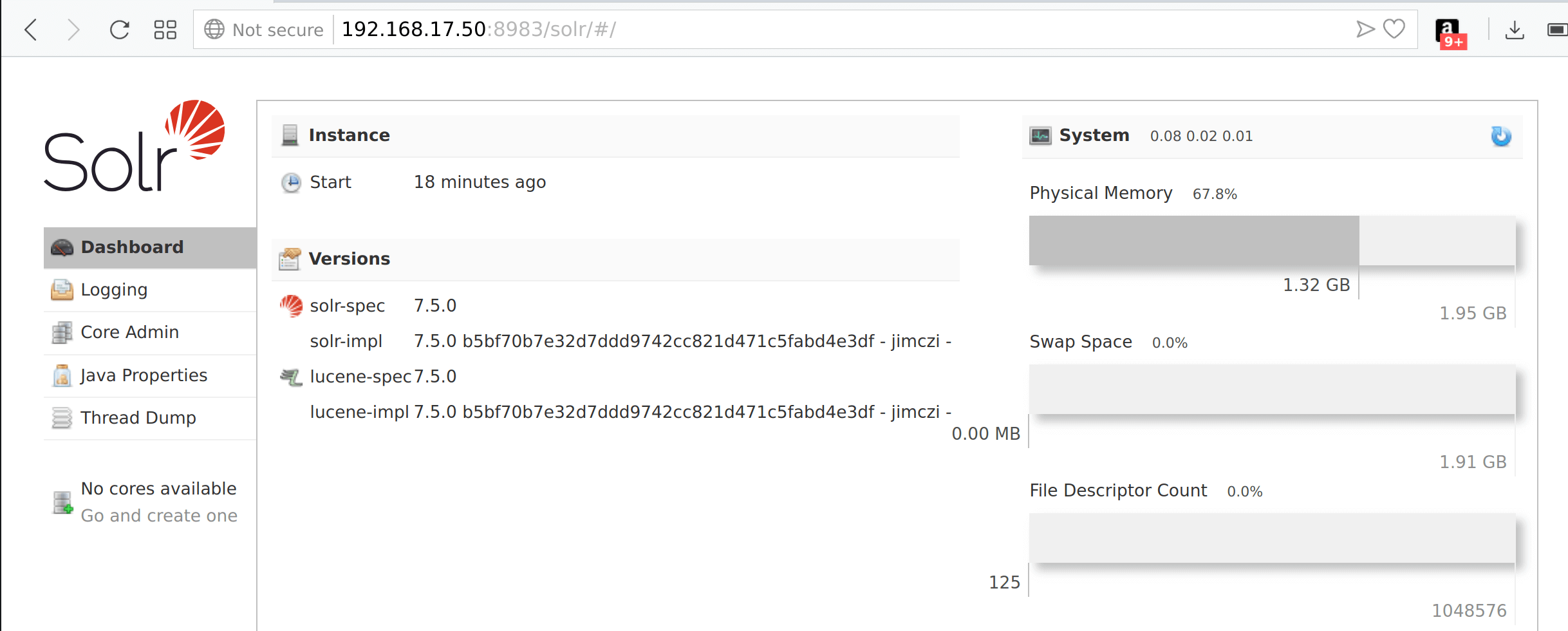The width and height of the screenshot is (1568, 631).
Task: Click the Go and create one link
Action: click(x=159, y=516)
